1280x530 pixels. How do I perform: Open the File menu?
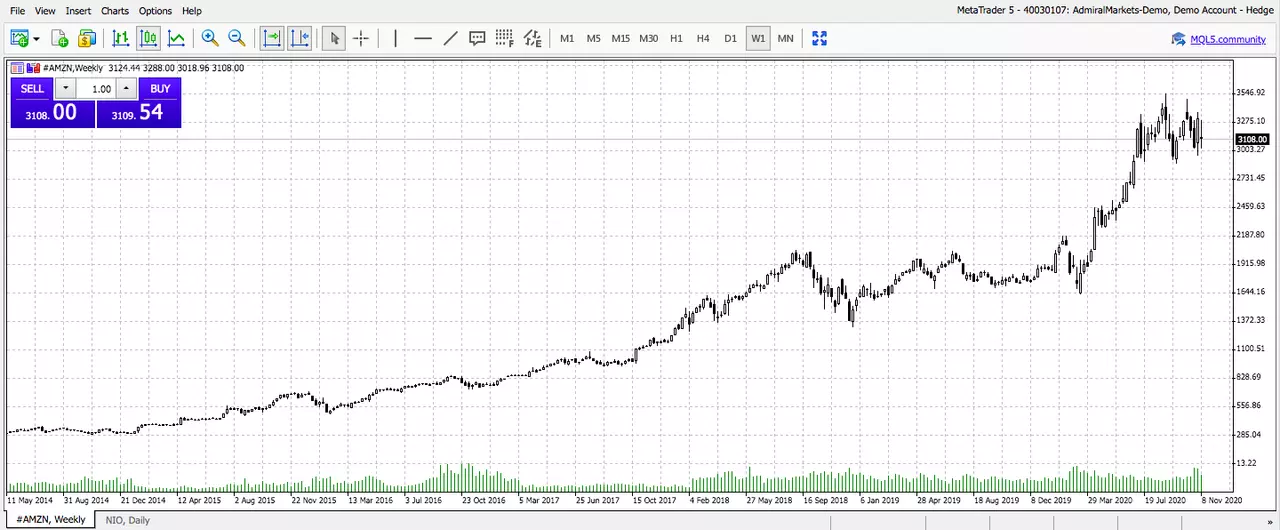(x=18, y=11)
